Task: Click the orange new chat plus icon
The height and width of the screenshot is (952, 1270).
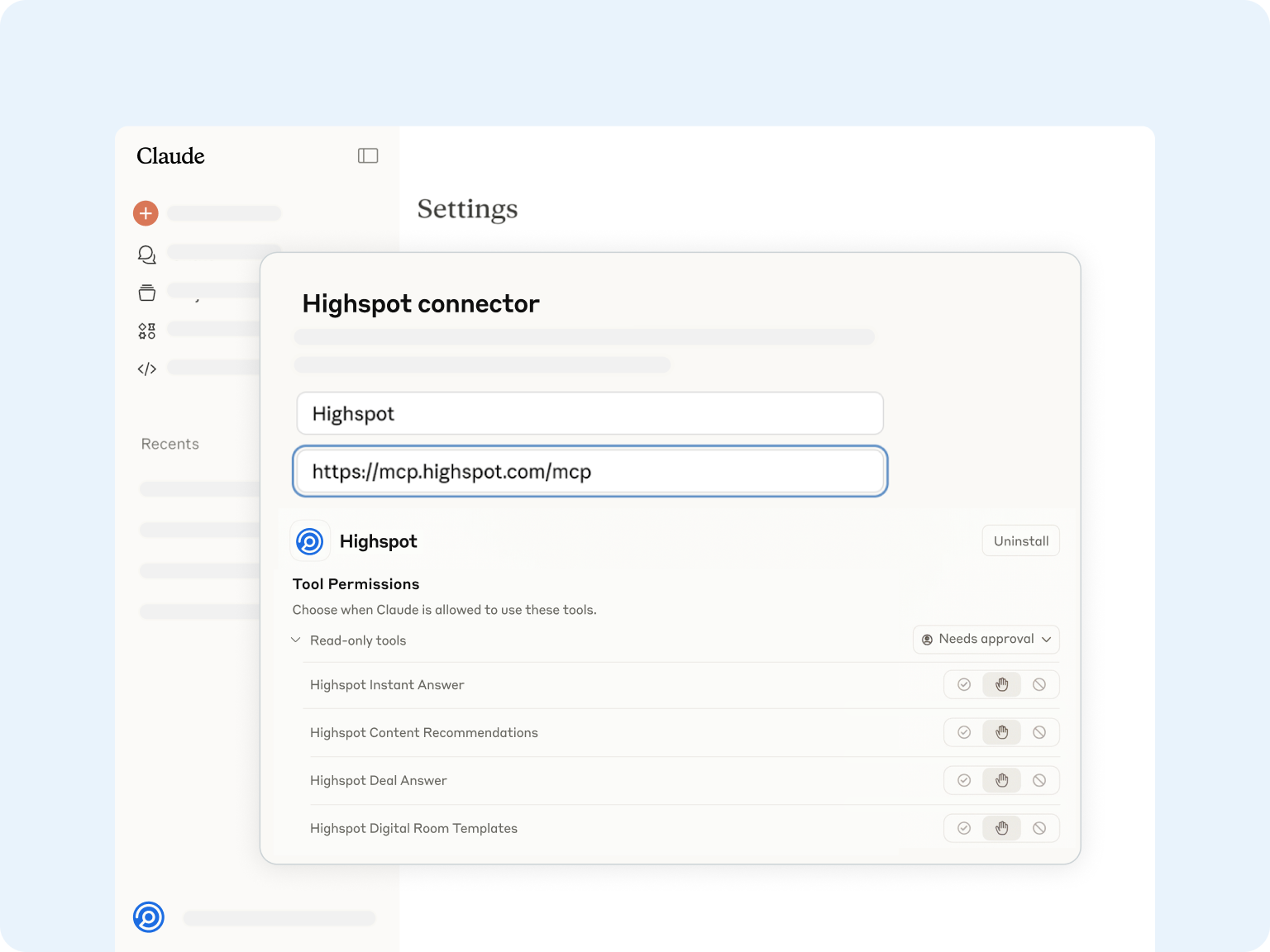Action: [x=146, y=213]
